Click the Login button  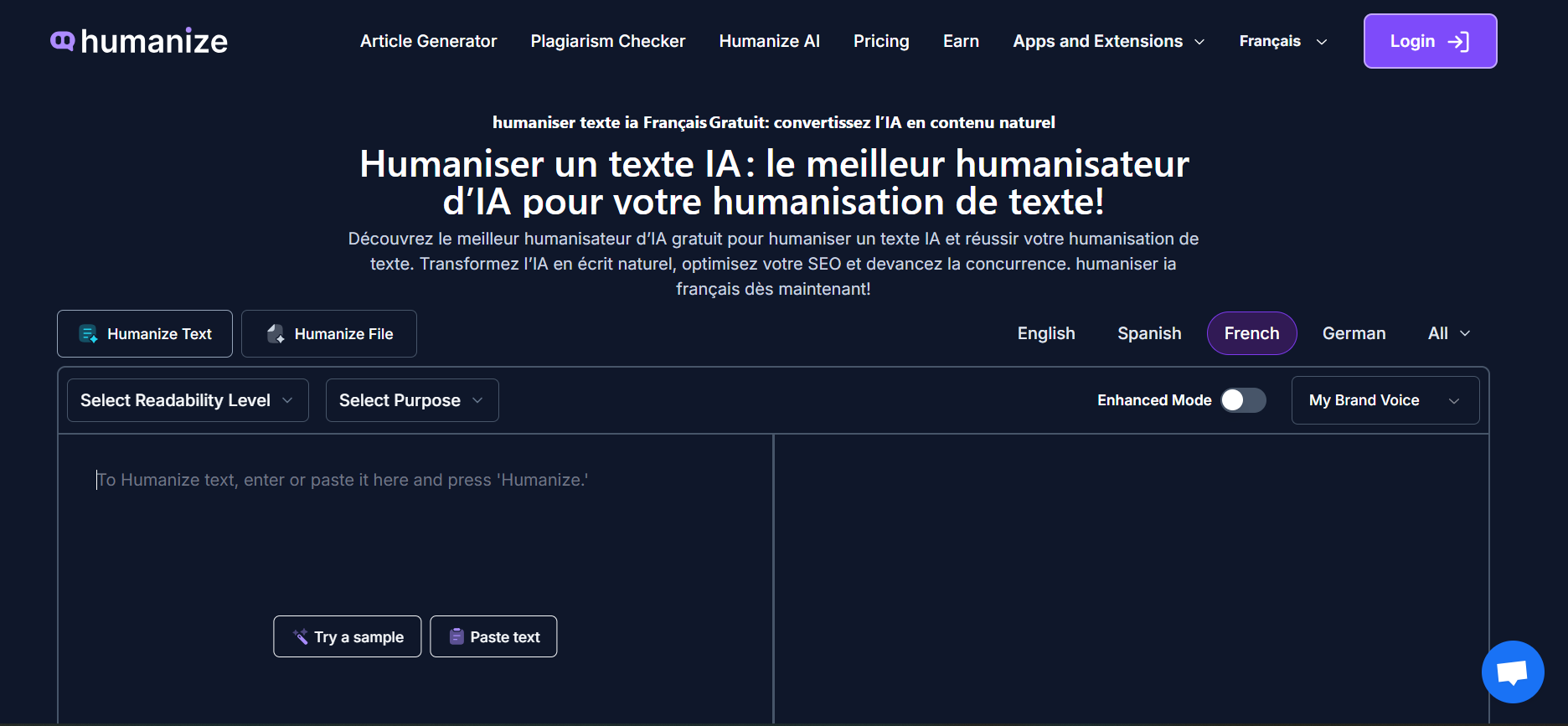(x=1430, y=41)
